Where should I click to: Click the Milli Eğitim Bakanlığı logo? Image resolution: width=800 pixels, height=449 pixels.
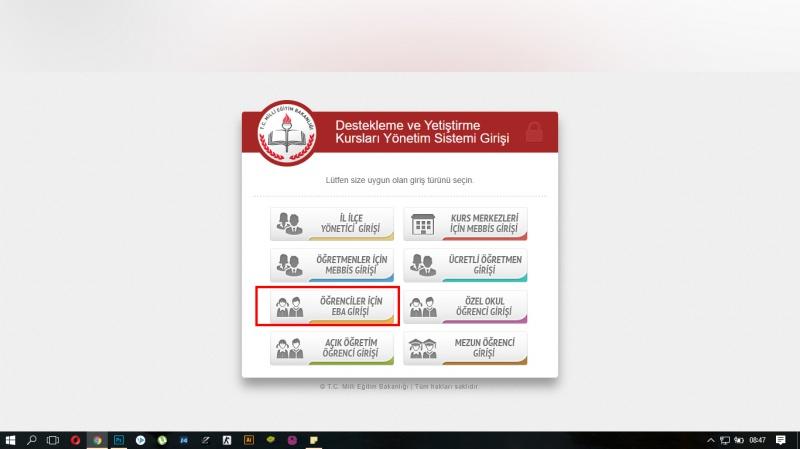(286, 134)
